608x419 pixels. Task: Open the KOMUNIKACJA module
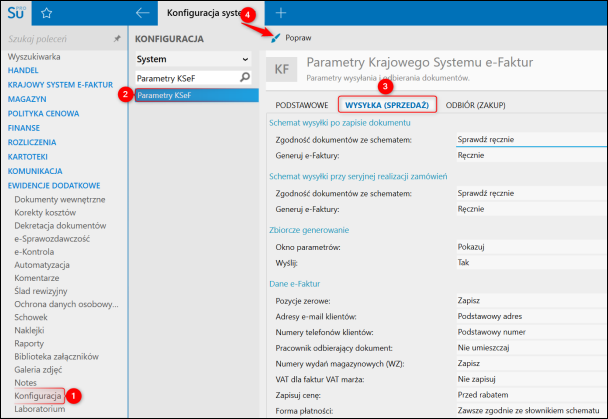[35, 171]
